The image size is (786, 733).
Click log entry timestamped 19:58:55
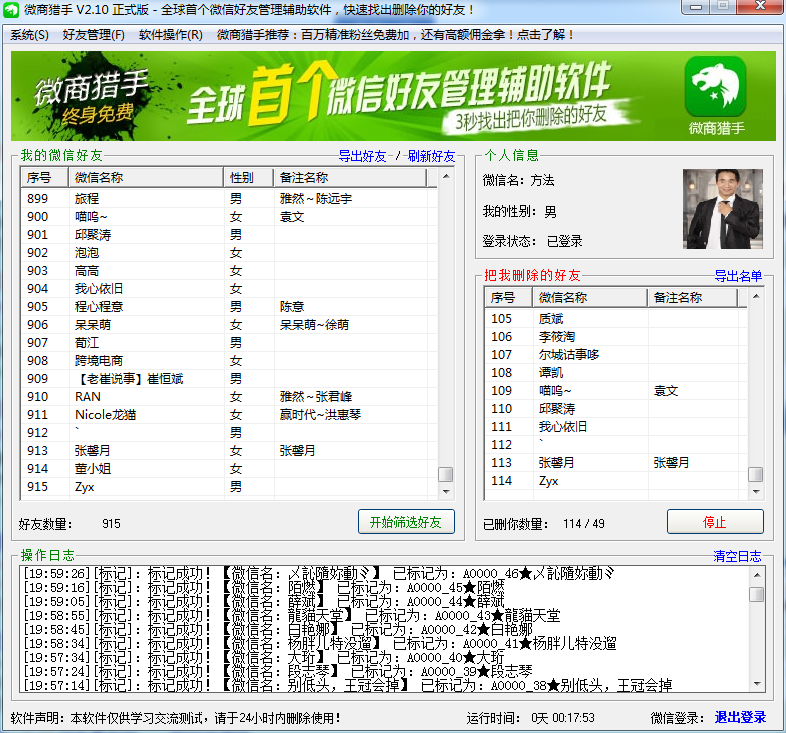[292, 616]
